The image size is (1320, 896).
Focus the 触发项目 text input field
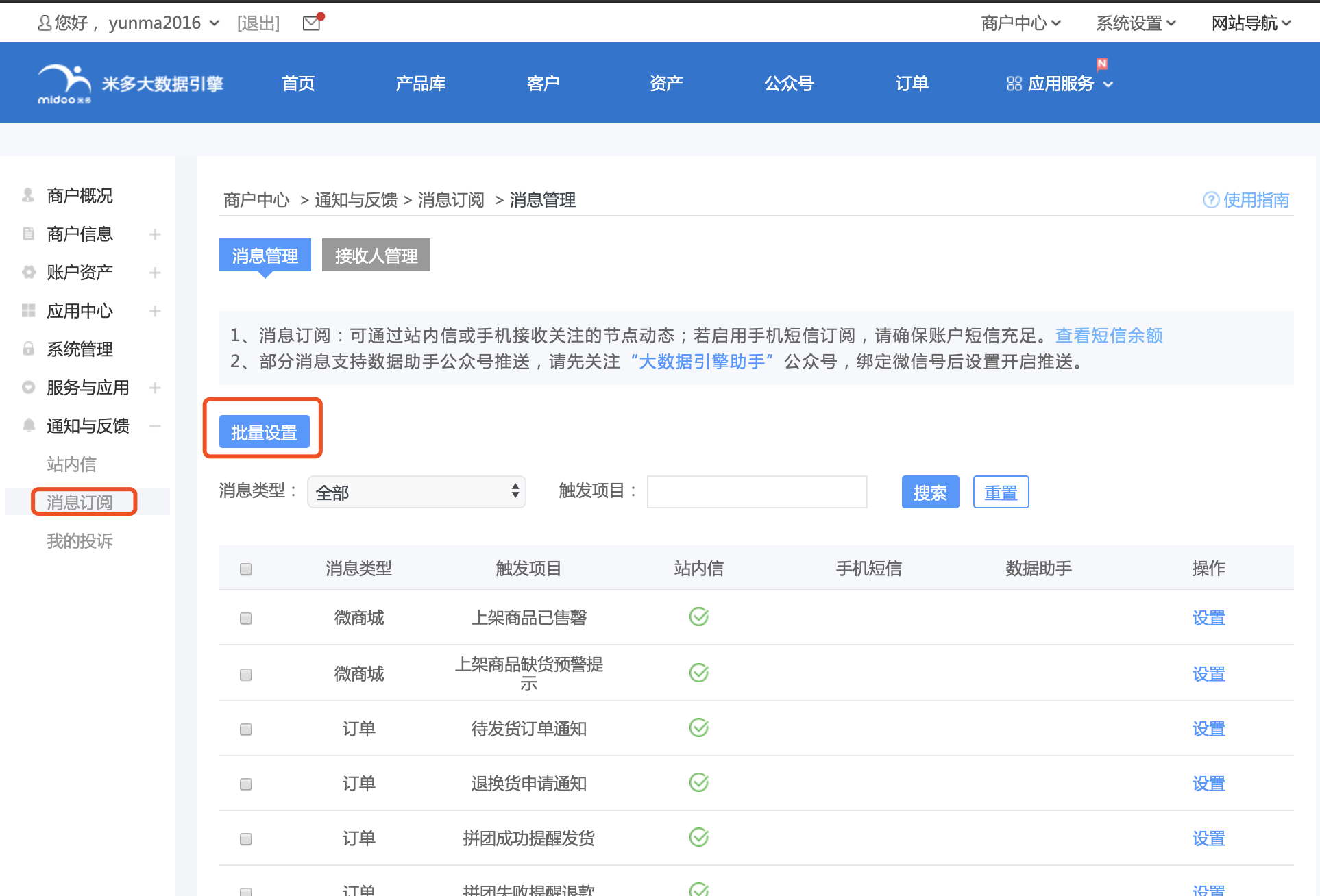[x=757, y=492]
